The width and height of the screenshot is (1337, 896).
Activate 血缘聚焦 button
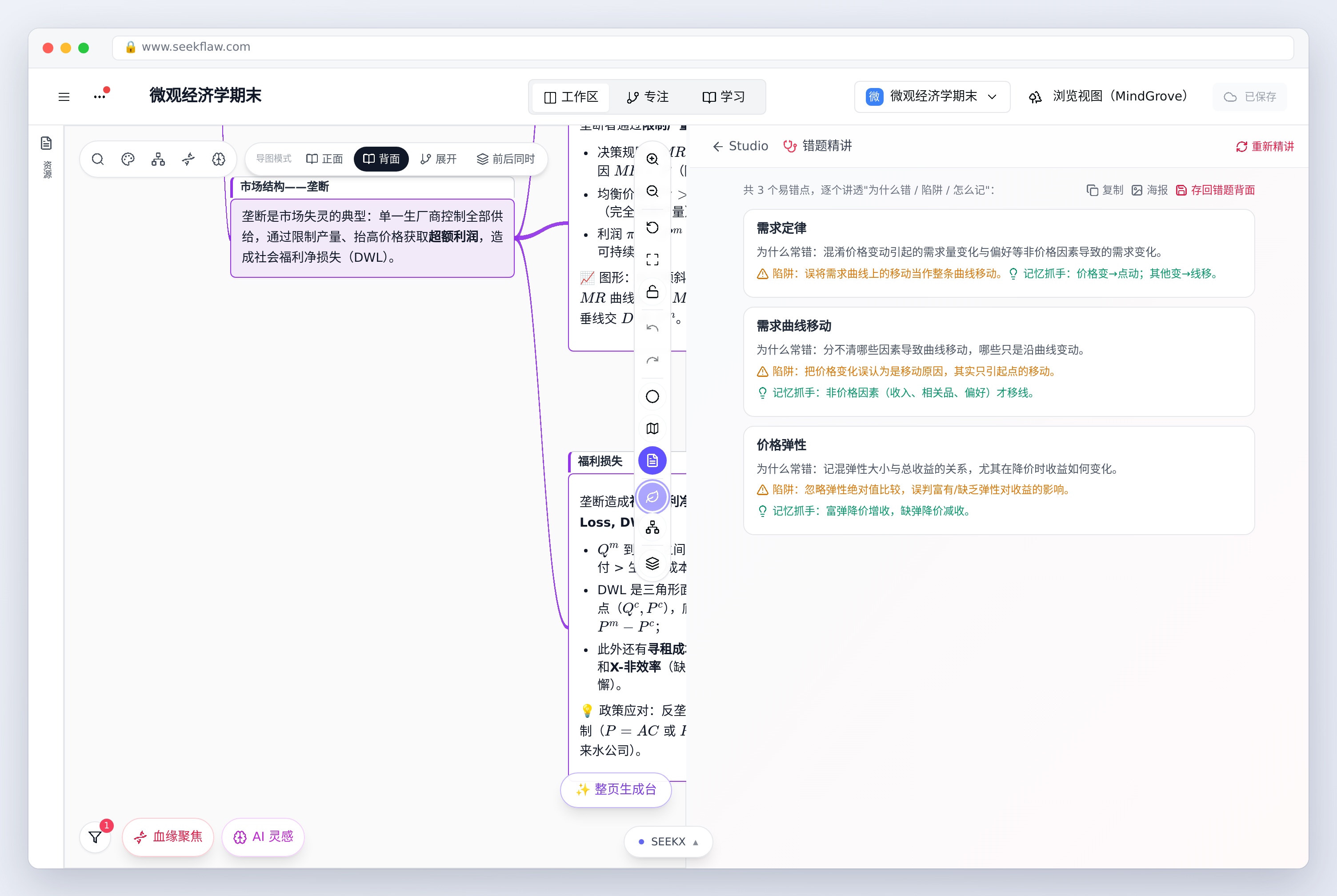click(168, 837)
